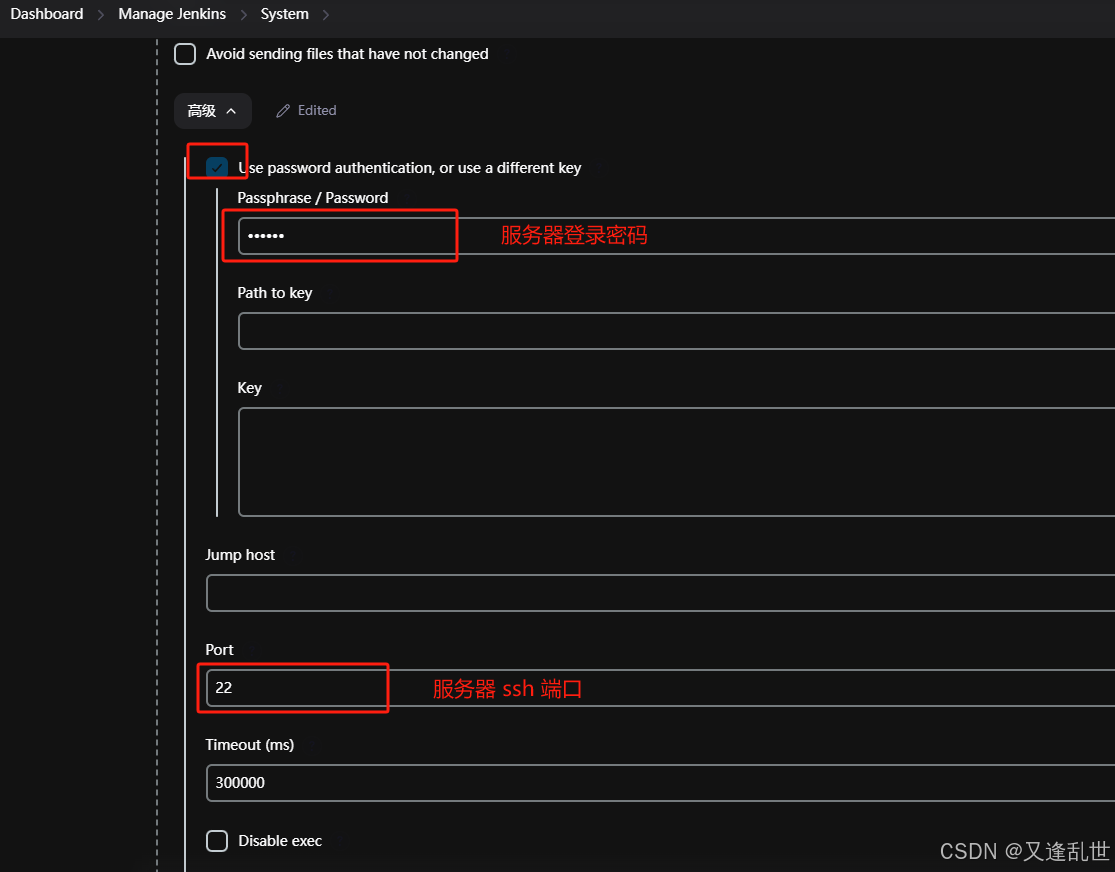The width and height of the screenshot is (1115, 872).
Task: Enable the Disable exec checkbox
Action: pos(217,841)
